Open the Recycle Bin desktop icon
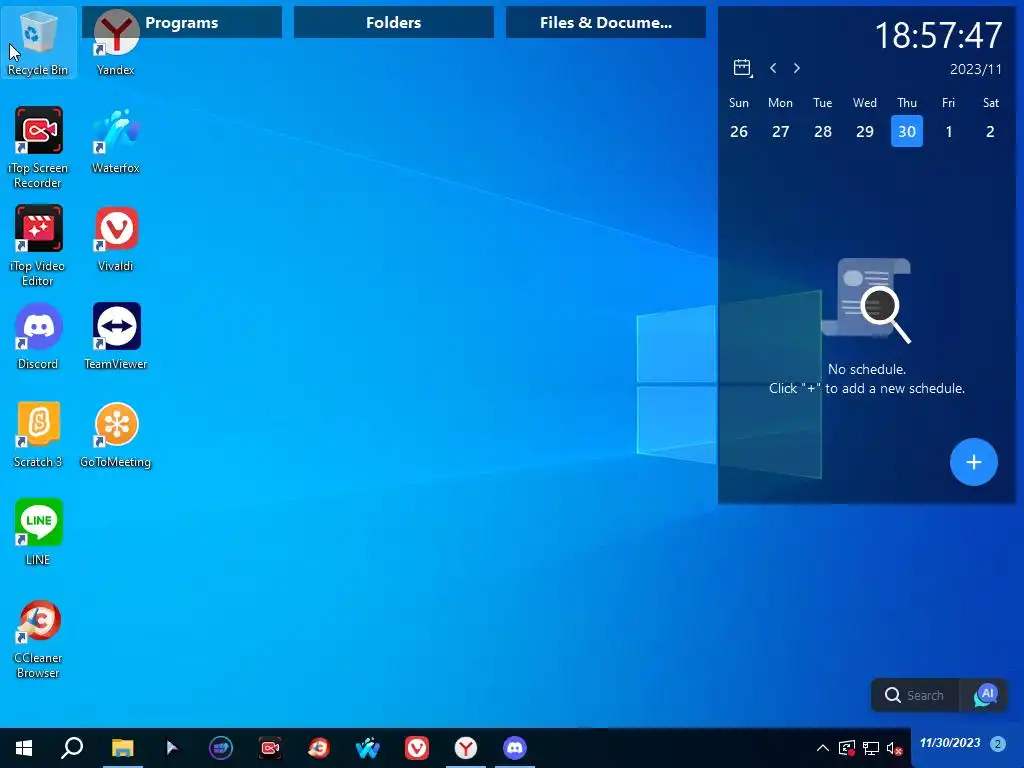The image size is (1024, 768). point(38,42)
